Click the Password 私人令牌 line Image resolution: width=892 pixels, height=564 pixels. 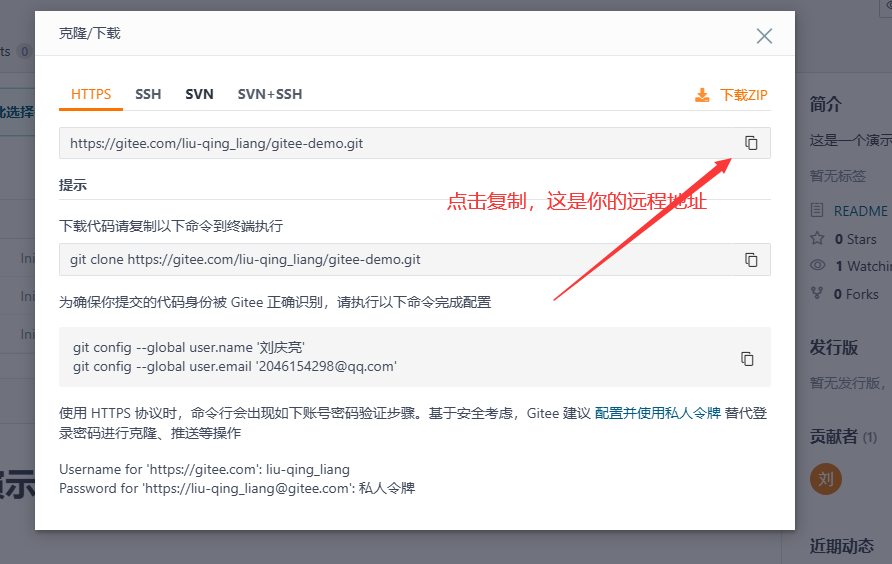237,488
